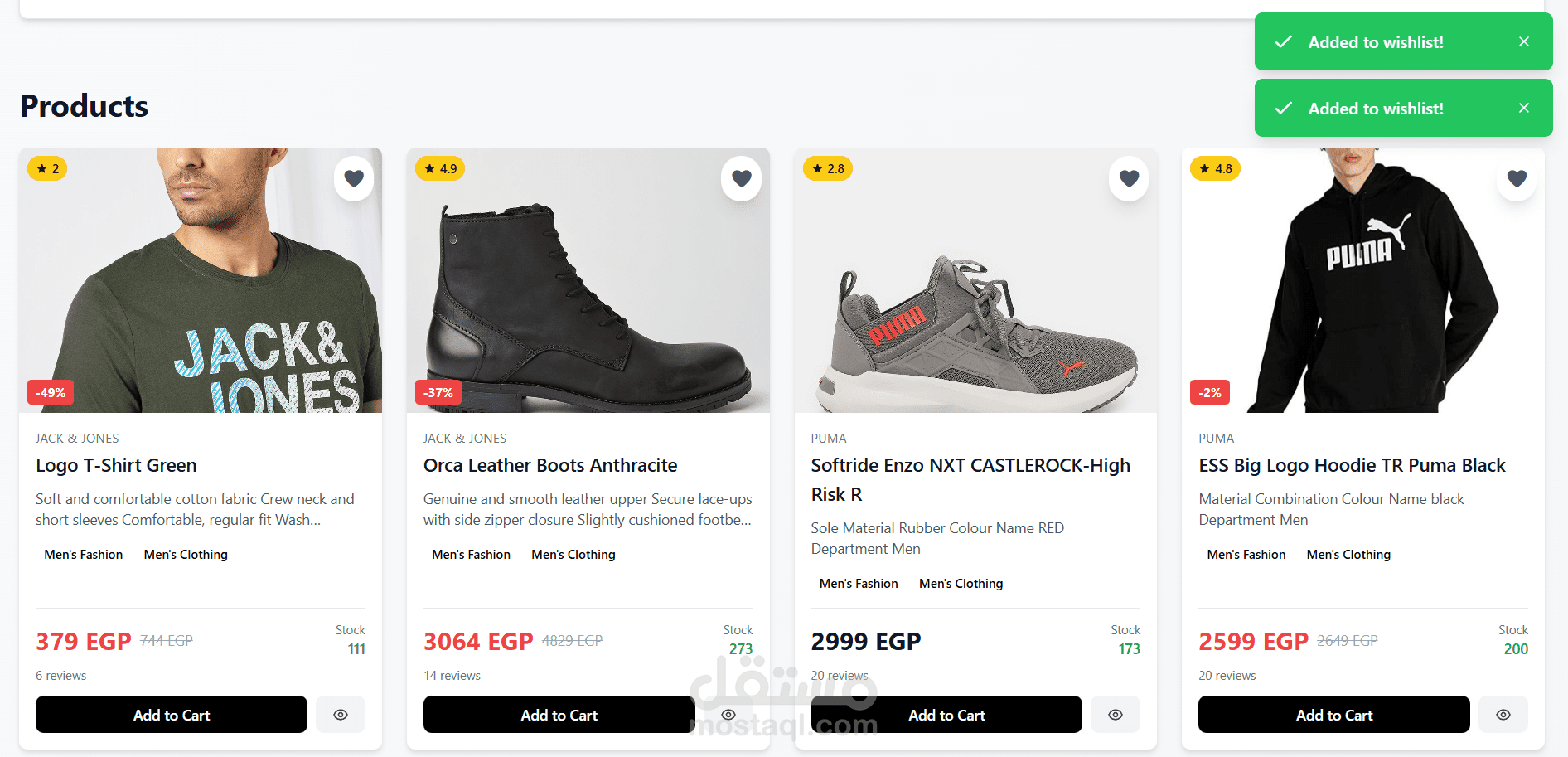Toggle wishlist heart on Softride Enzo sneaker
Image resolution: width=1568 pixels, height=757 pixels.
point(1129,178)
